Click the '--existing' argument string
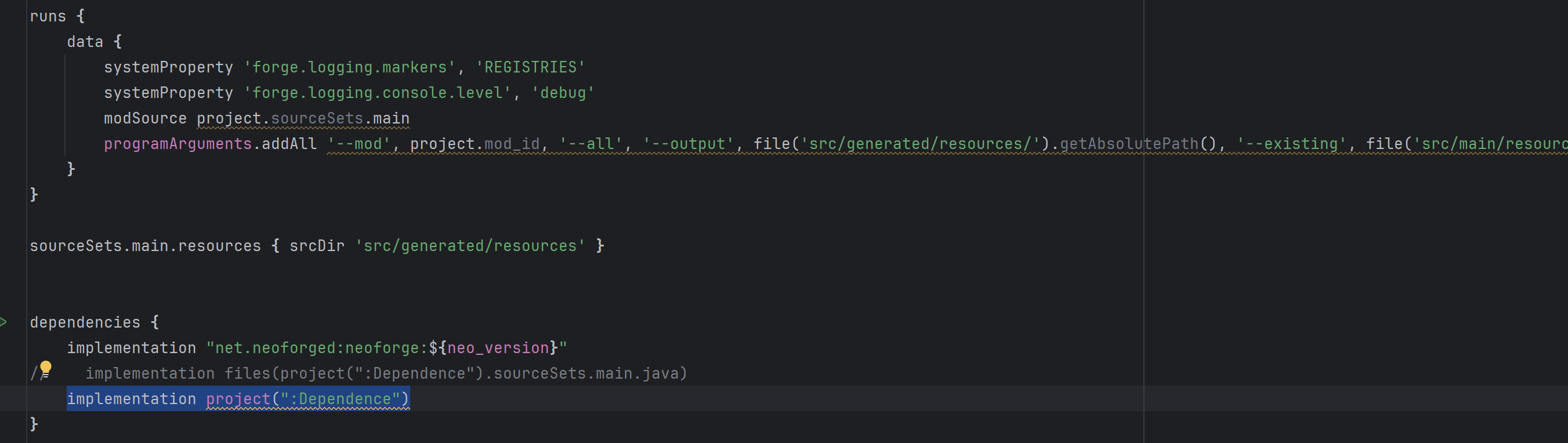Viewport: 1568px width, 443px height. coord(1291,144)
